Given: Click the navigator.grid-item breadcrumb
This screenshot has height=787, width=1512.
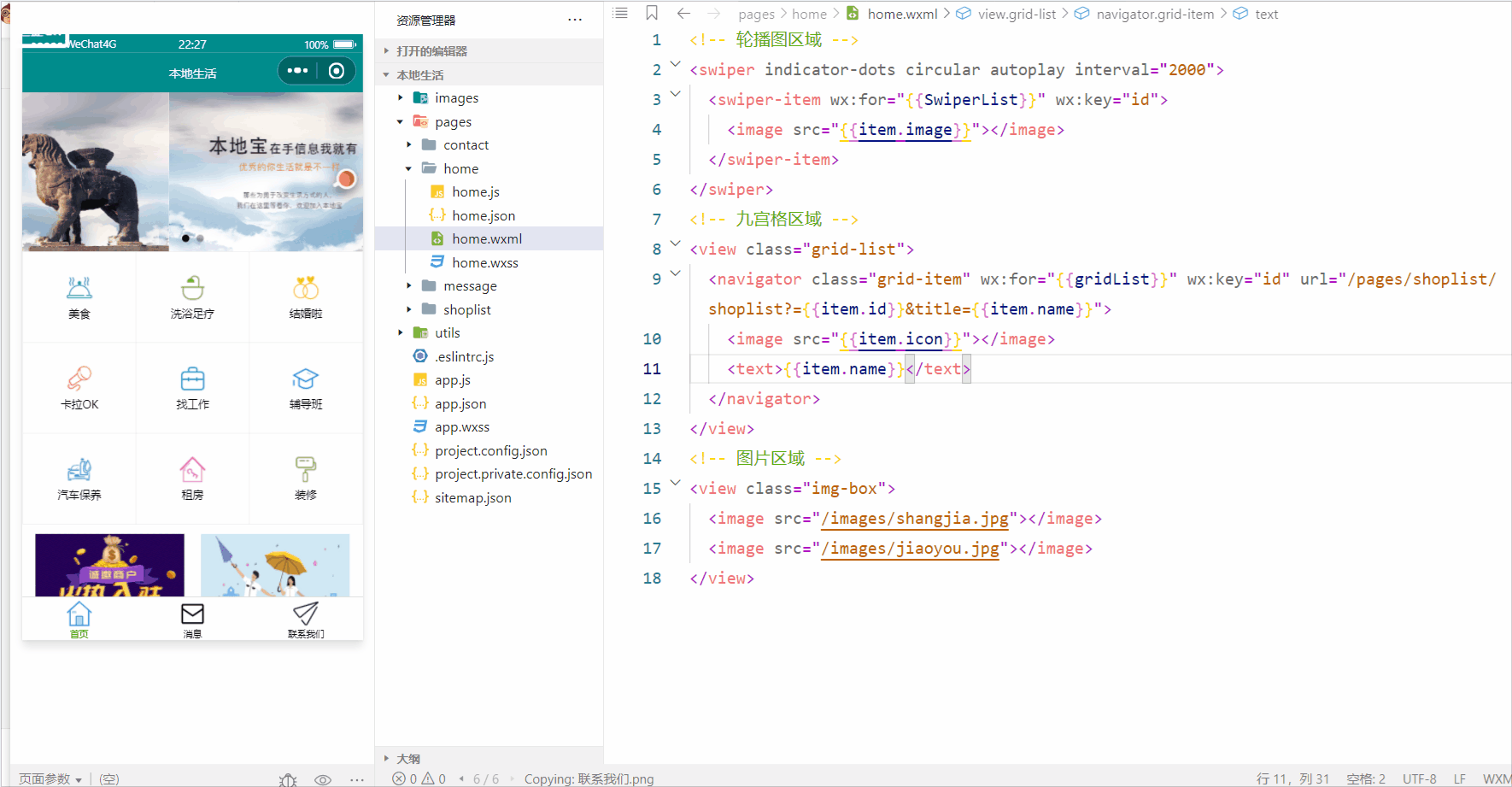Looking at the screenshot, I should click(1155, 14).
